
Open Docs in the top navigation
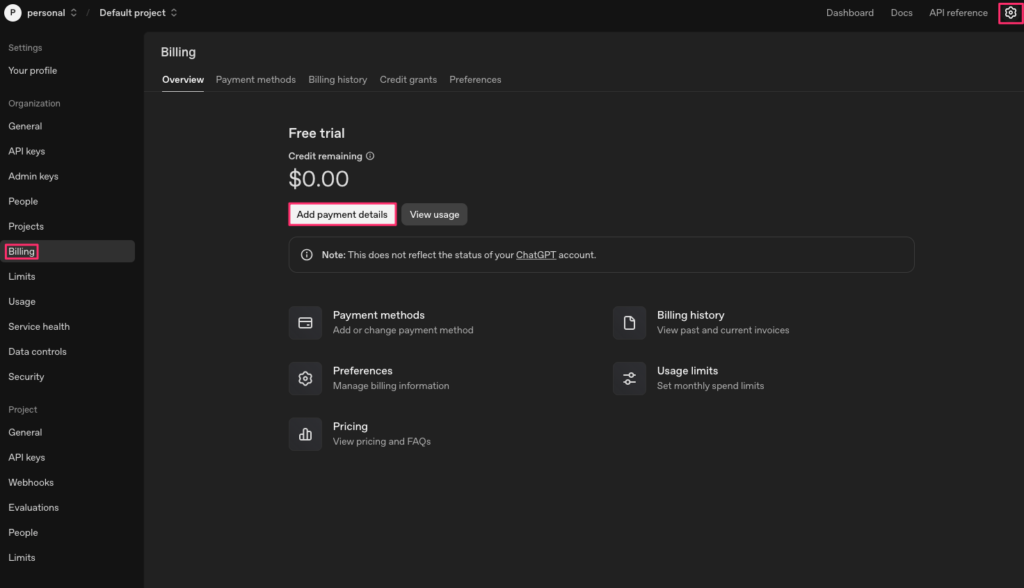point(901,13)
